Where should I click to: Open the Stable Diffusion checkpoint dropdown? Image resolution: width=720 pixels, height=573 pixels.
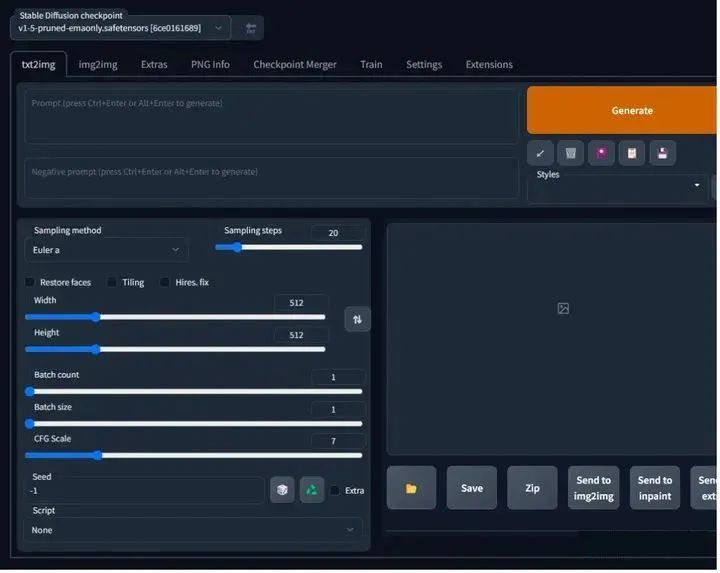coord(120,28)
